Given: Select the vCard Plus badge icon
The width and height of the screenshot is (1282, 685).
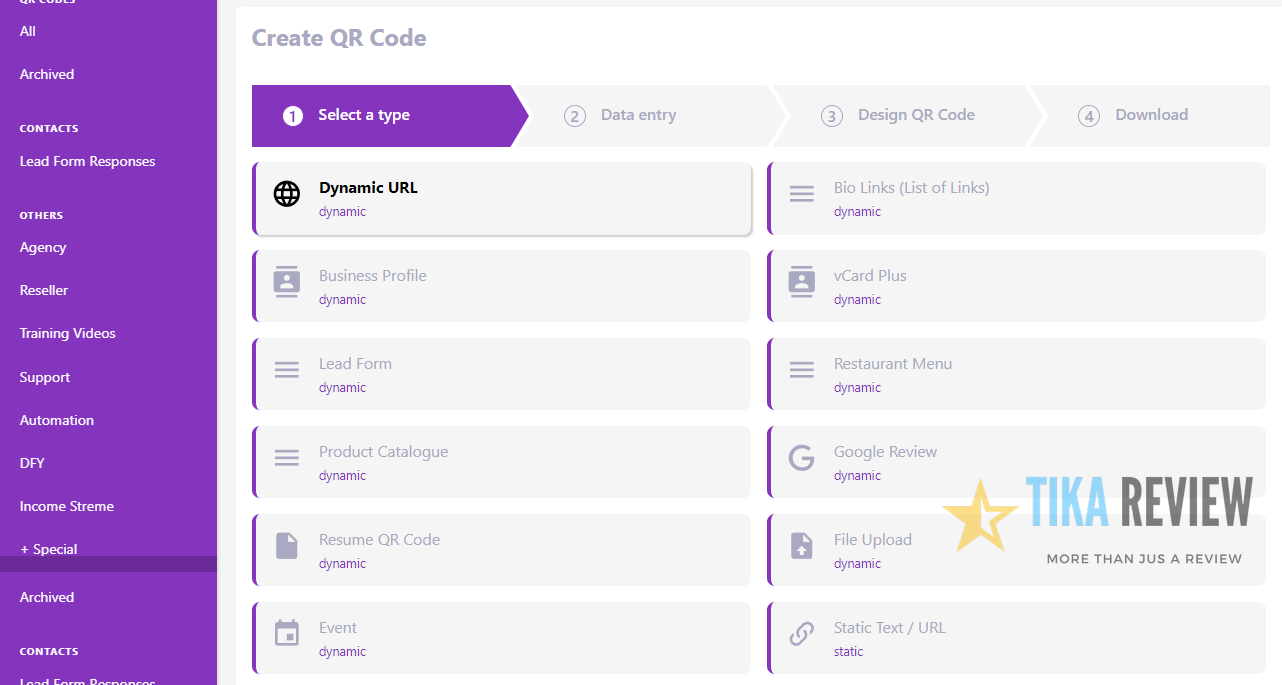Looking at the screenshot, I should 802,282.
